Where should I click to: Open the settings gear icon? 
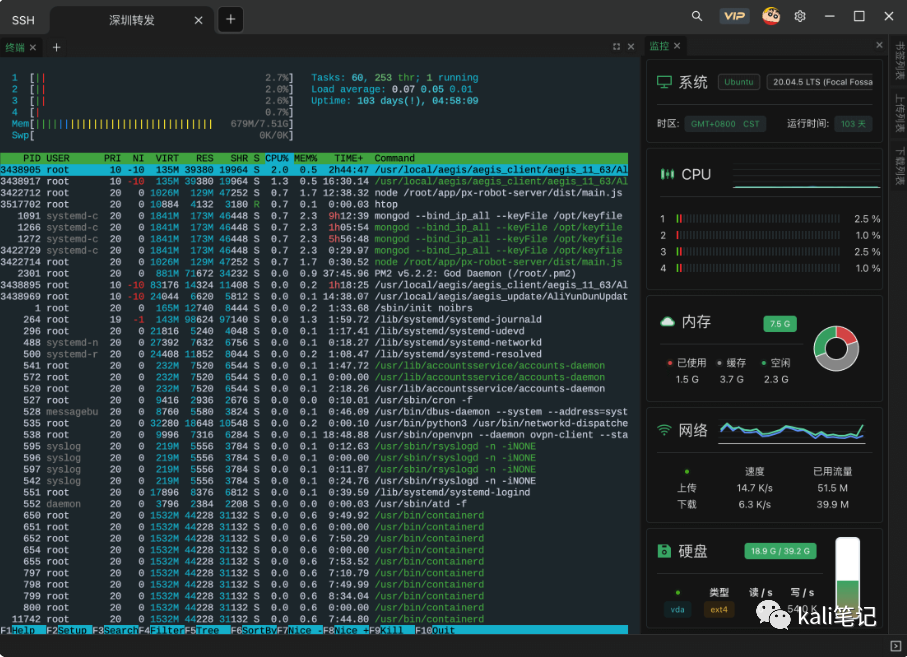800,16
